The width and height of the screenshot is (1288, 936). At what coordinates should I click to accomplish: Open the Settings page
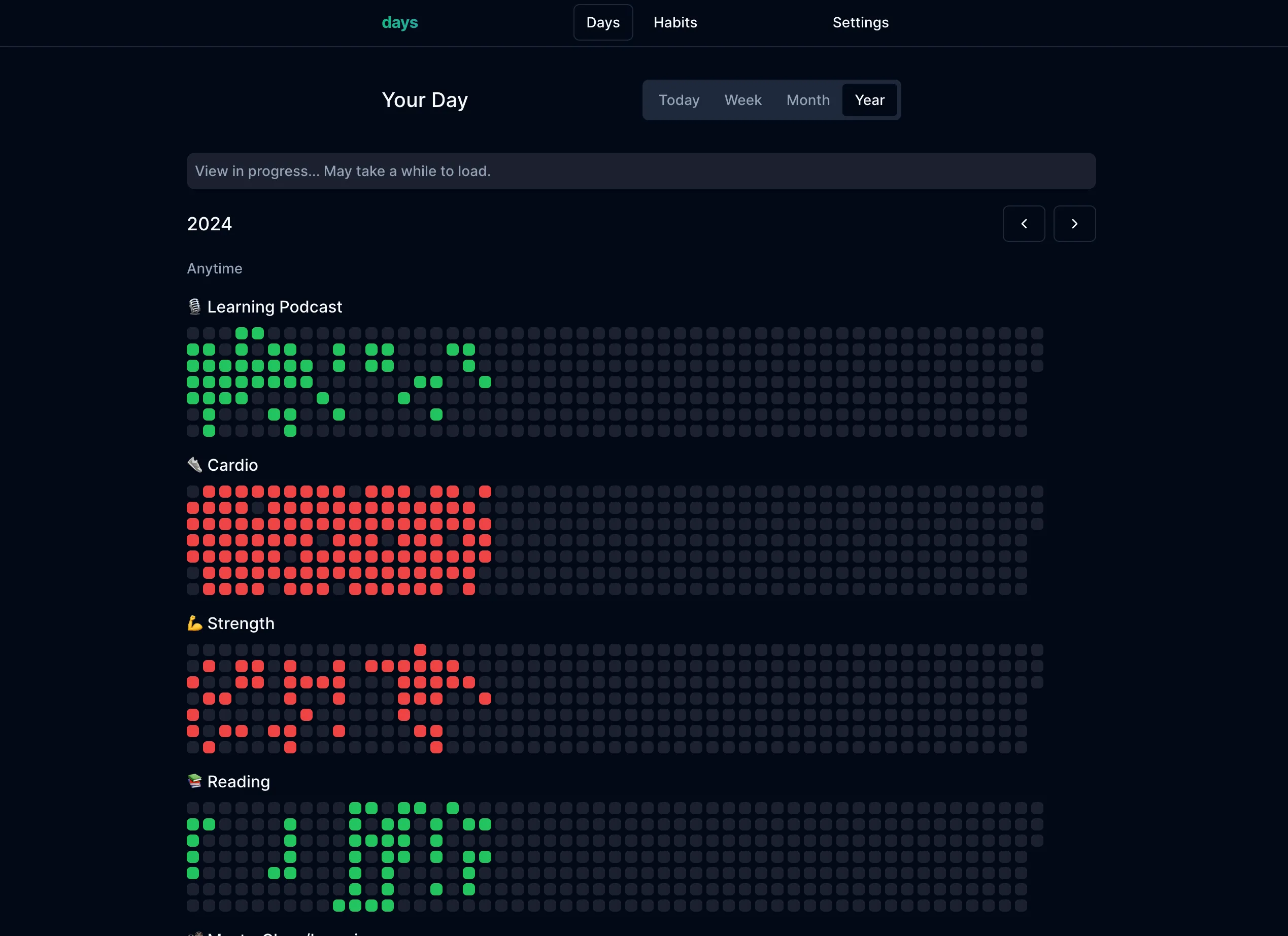click(860, 23)
